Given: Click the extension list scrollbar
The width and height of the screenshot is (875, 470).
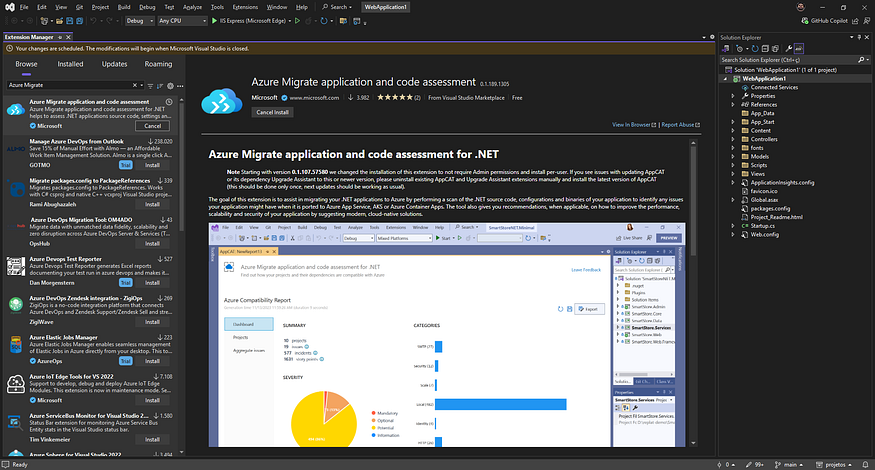Looking at the screenshot, I should click(x=181, y=167).
